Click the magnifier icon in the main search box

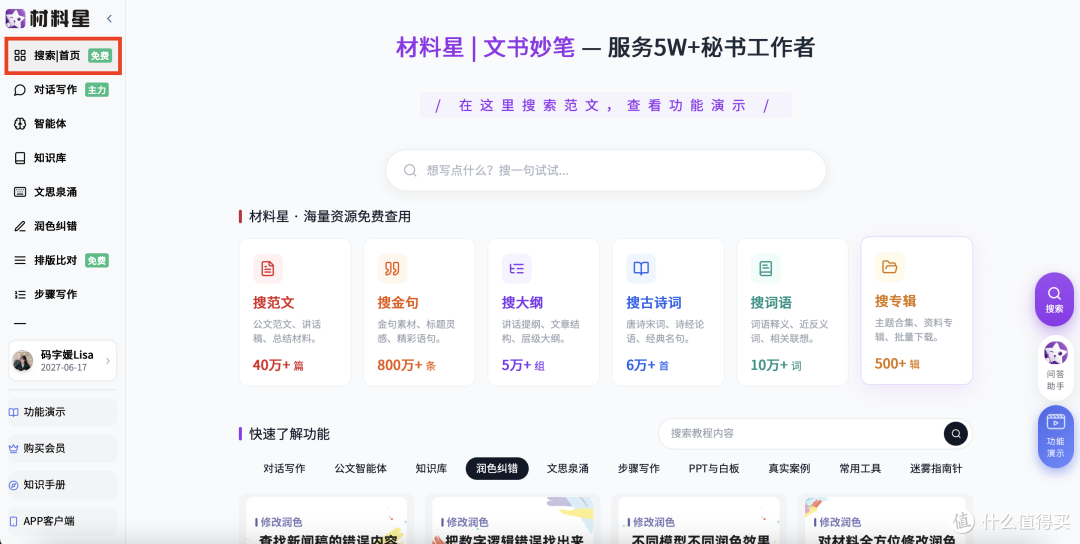point(410,170)
